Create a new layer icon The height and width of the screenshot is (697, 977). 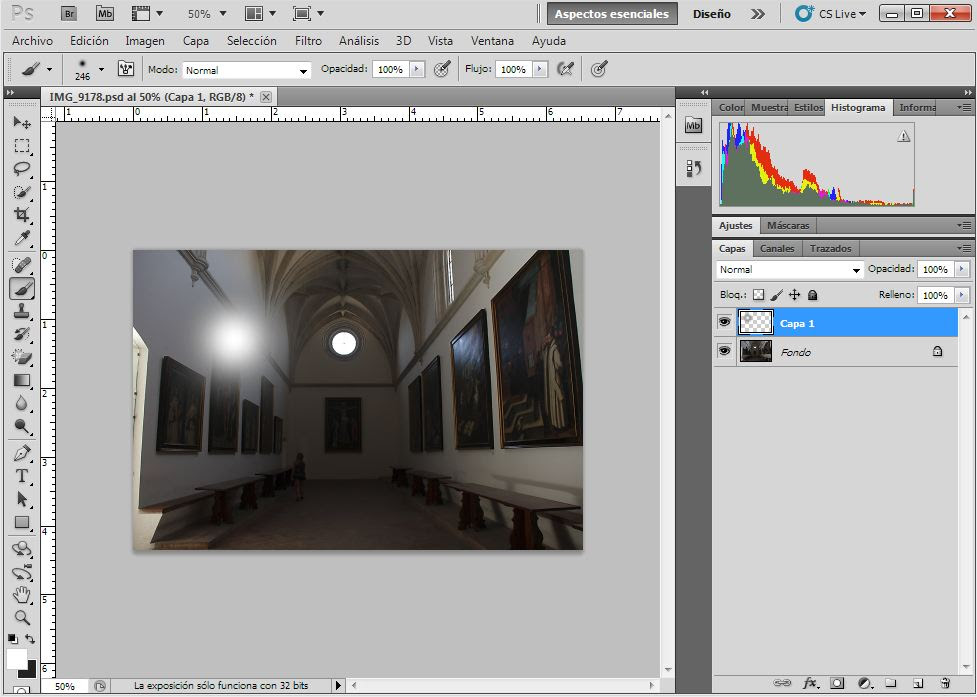pos(917,683)
